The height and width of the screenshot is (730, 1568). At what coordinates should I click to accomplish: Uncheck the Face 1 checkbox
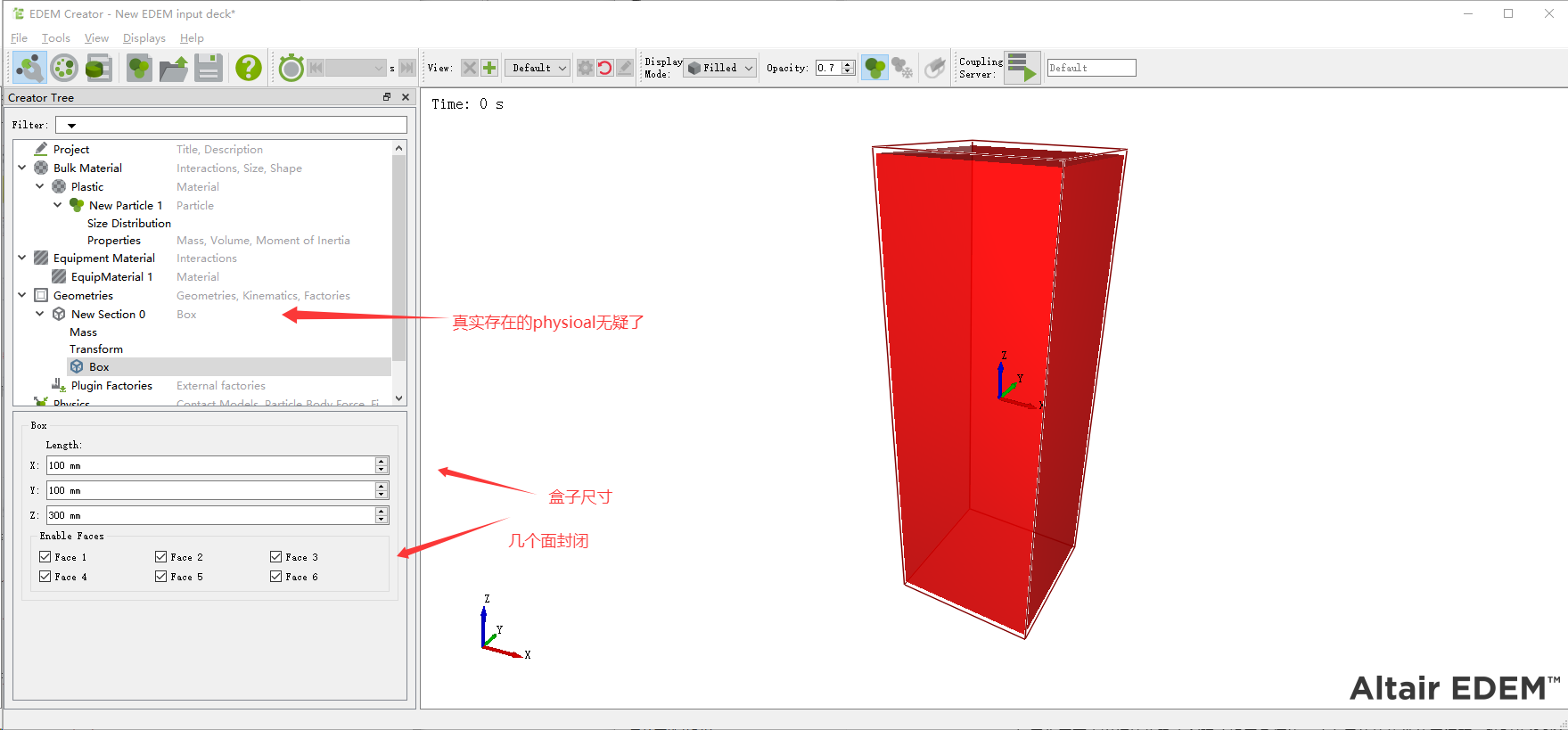[45, 557]
